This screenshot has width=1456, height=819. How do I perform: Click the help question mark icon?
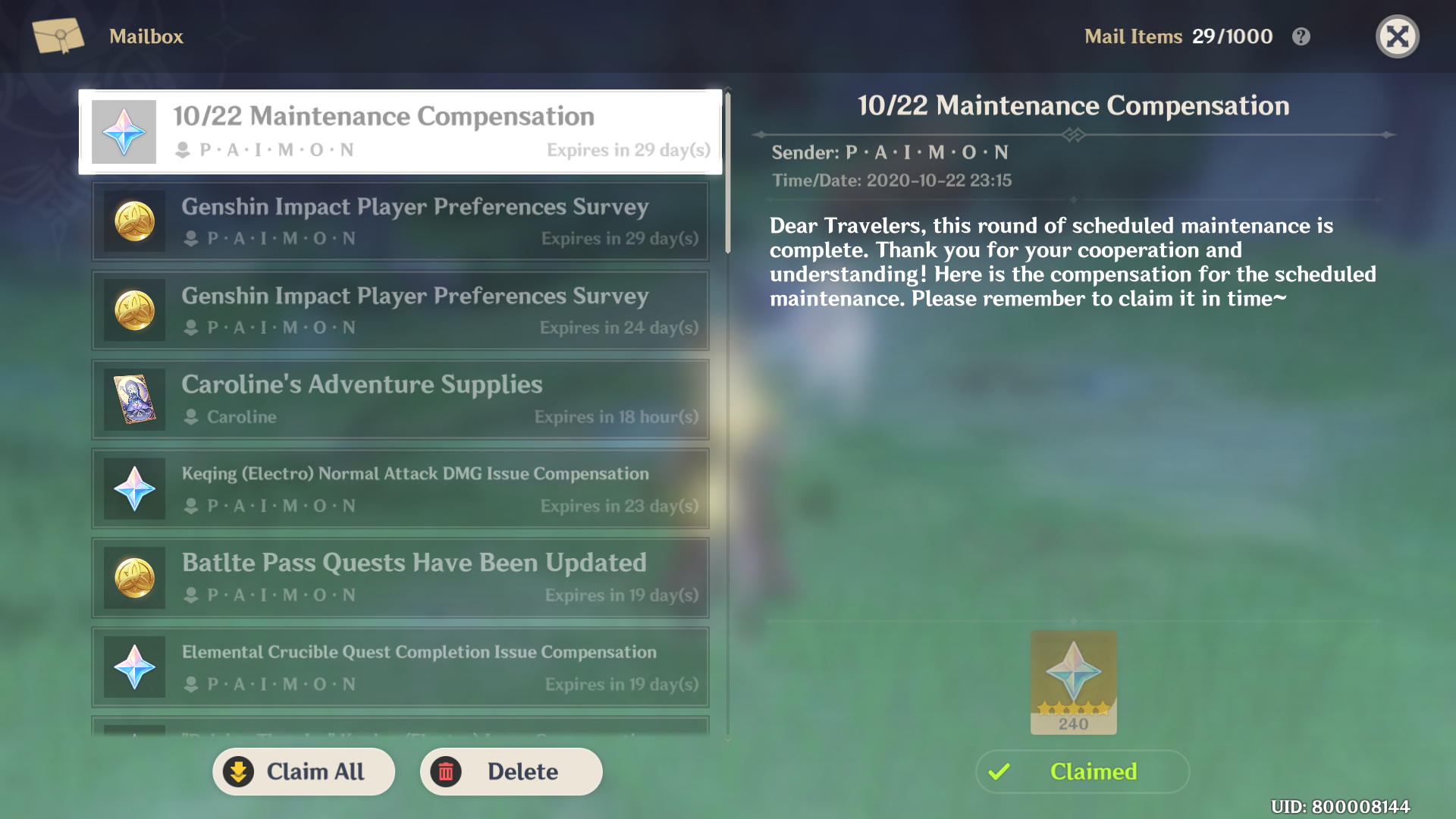(1303, 37)
